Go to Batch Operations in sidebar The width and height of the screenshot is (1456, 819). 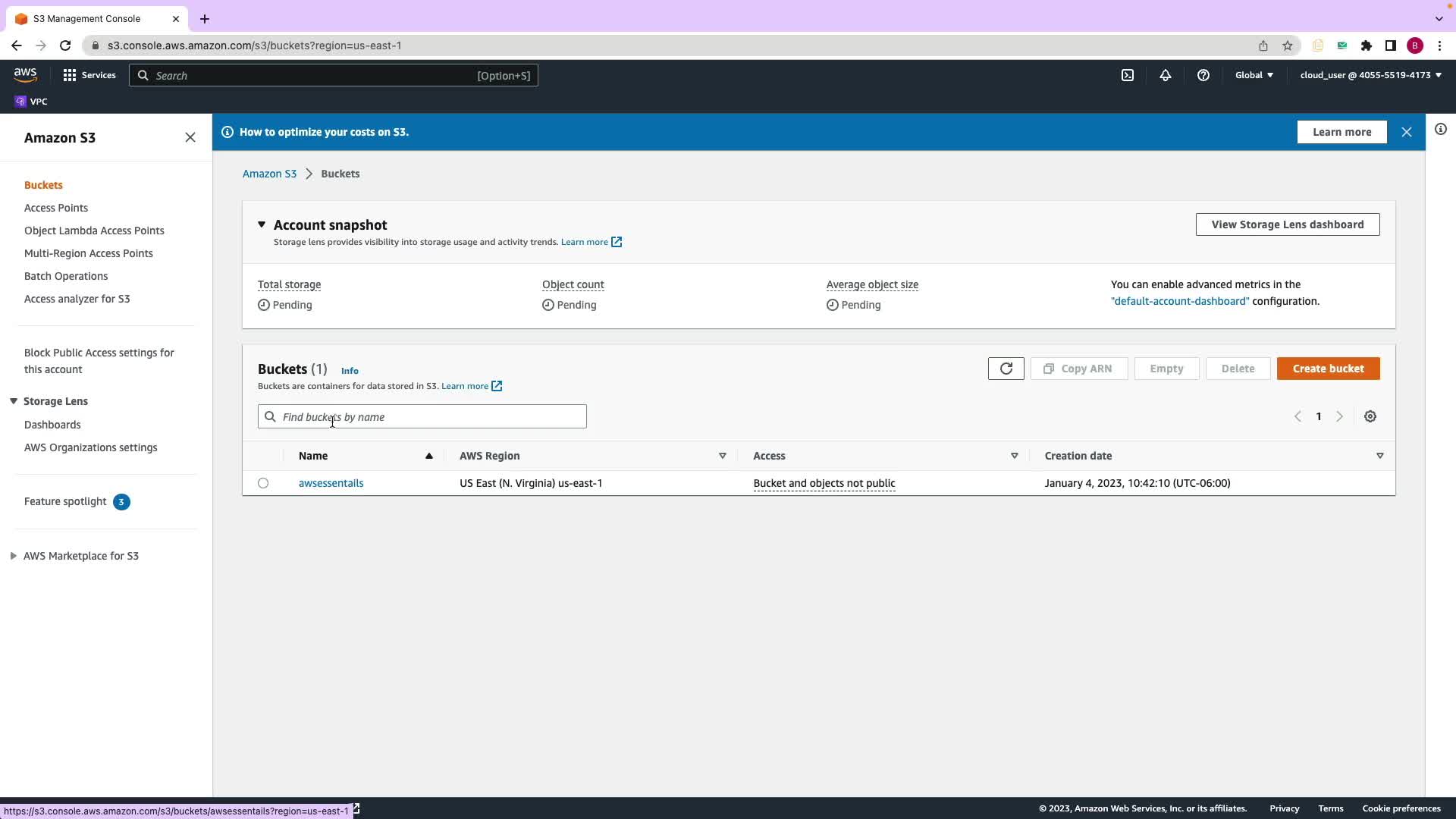(x=66, y=276)
